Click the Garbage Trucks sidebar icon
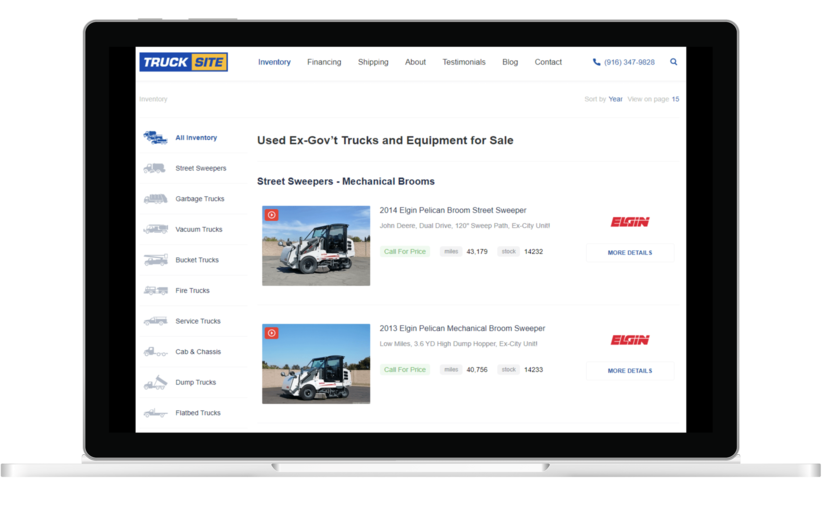This screenshot has width=825, height=525. tap(155, 199)
